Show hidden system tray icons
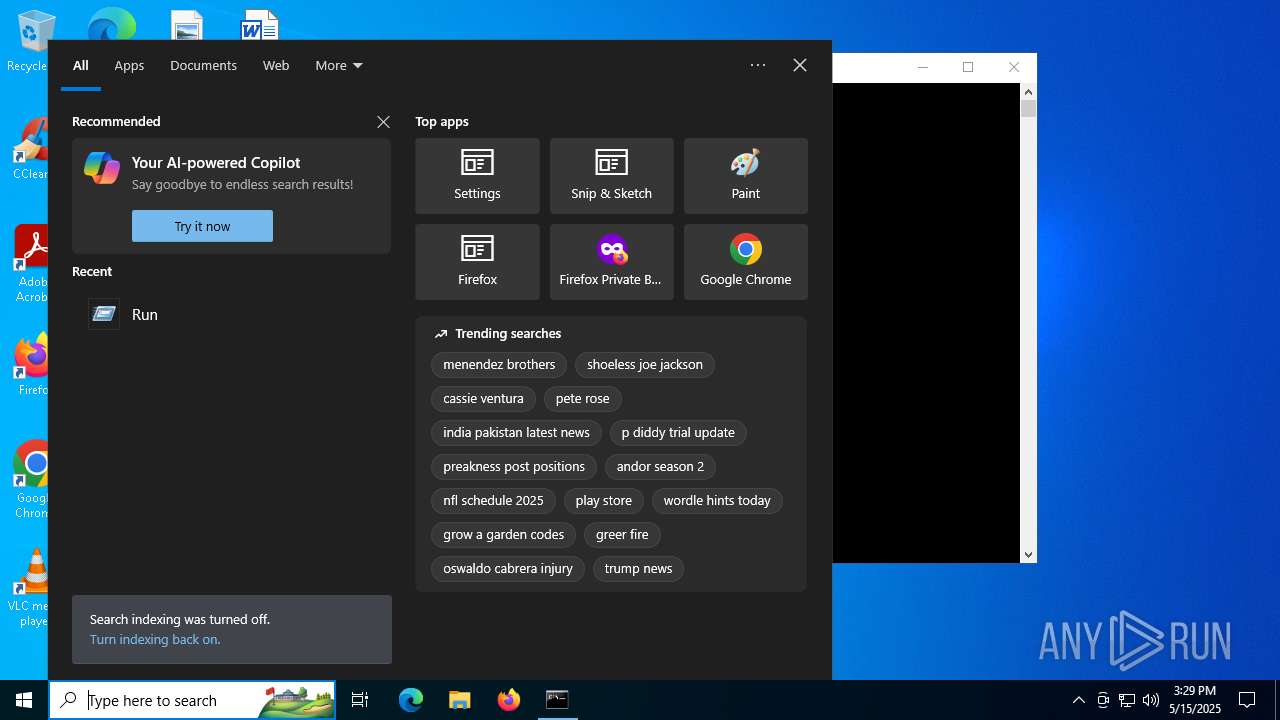Image resolution: width=1280 pixels, height=720 pixels. coord(1078,700)
